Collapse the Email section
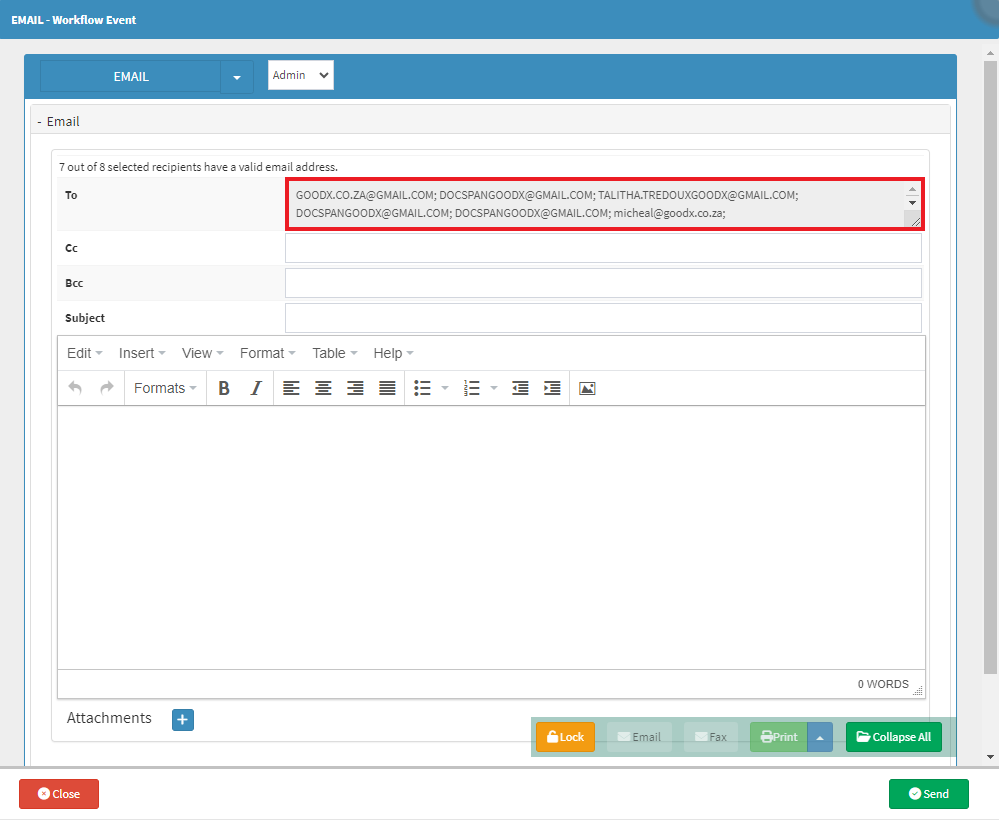 (40, 121)
